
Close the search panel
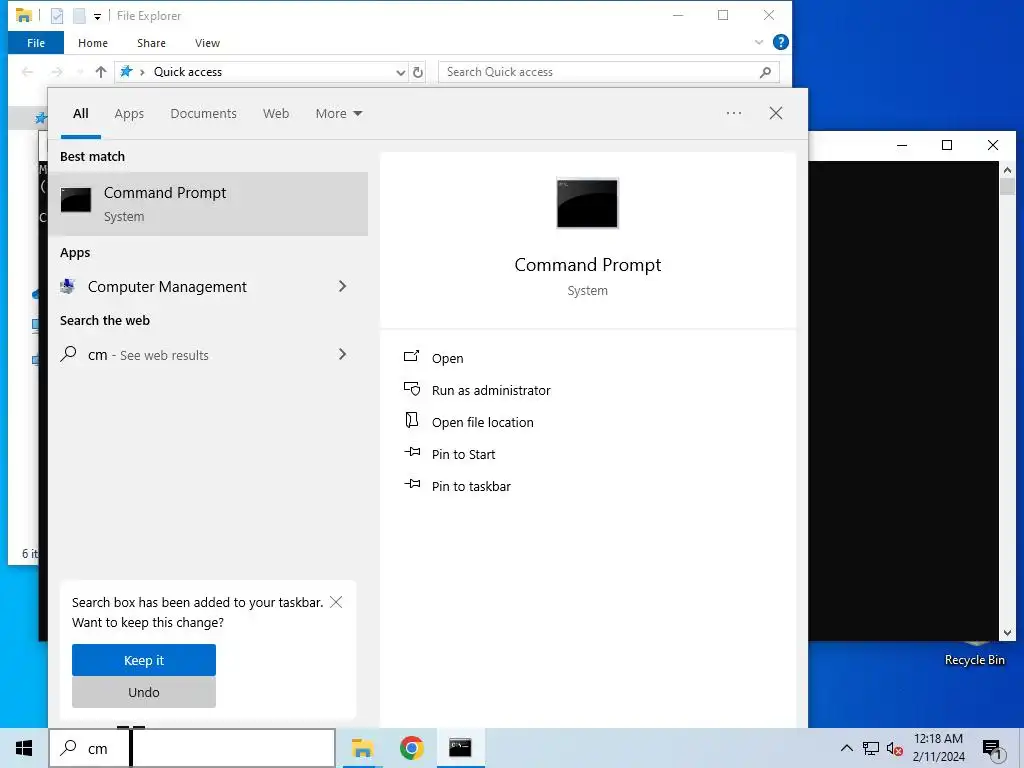[x=775, y=113]
